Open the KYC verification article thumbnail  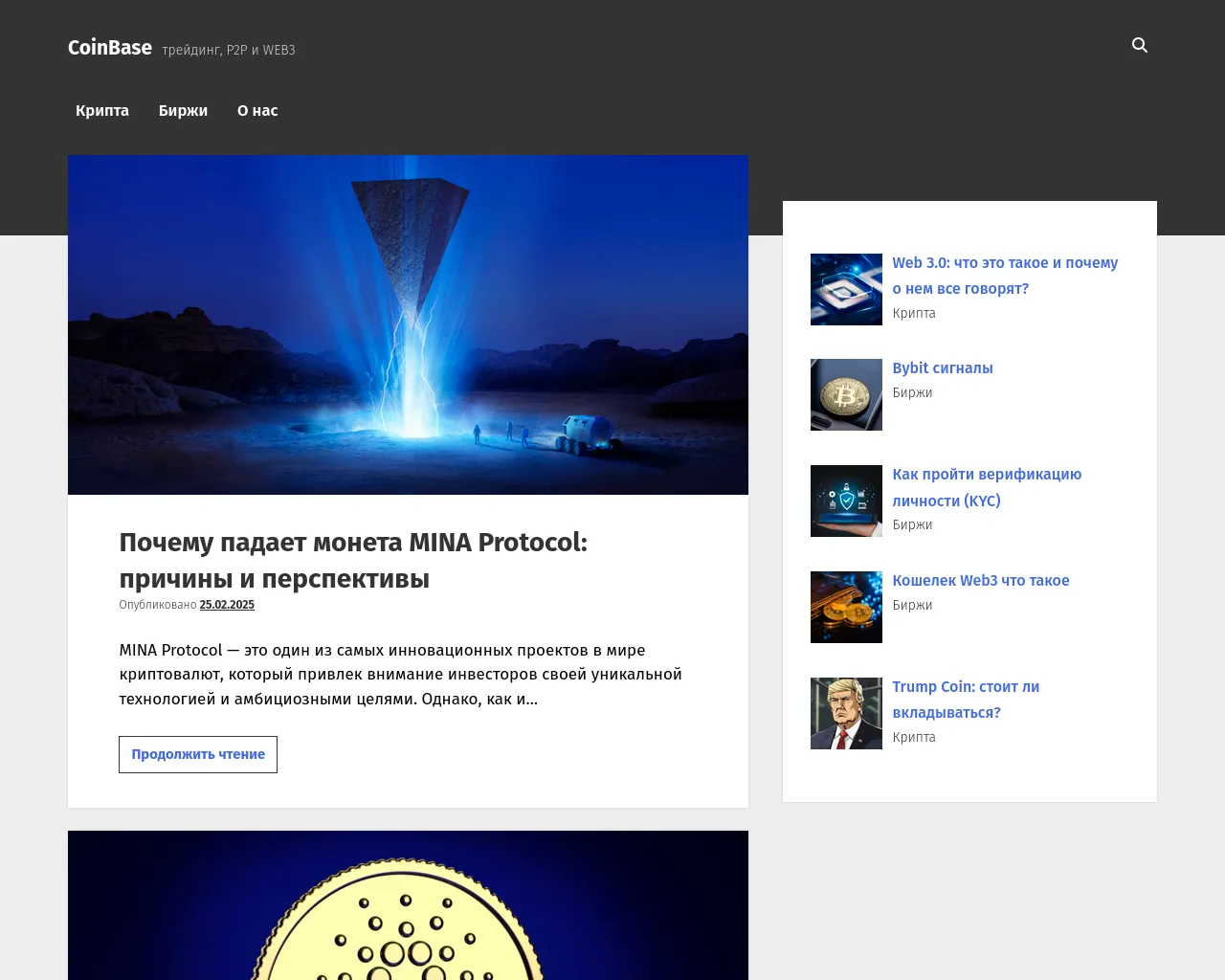(846, 501)
